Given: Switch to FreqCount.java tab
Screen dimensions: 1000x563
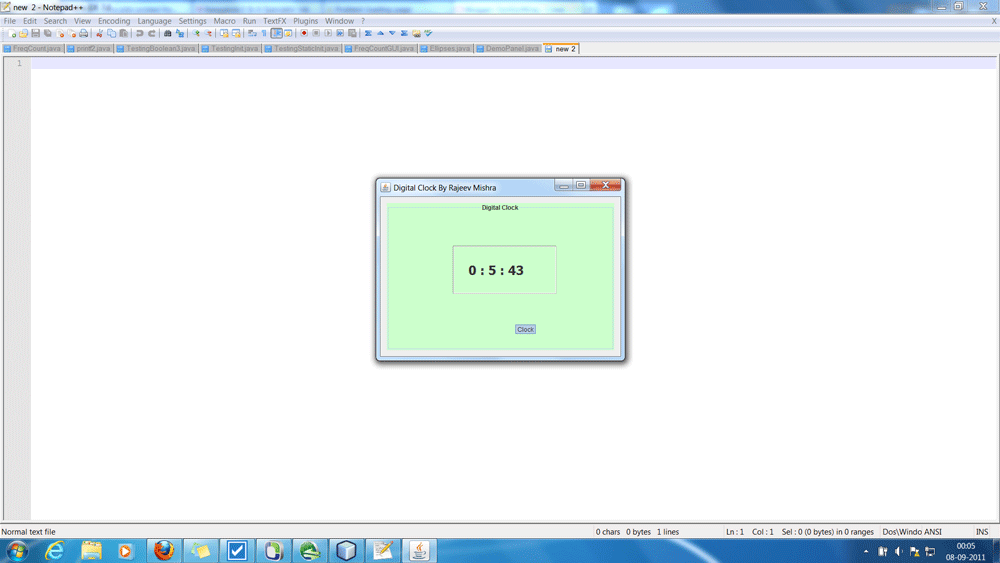Looking at the screenshot, I should [x=33, y=48].
